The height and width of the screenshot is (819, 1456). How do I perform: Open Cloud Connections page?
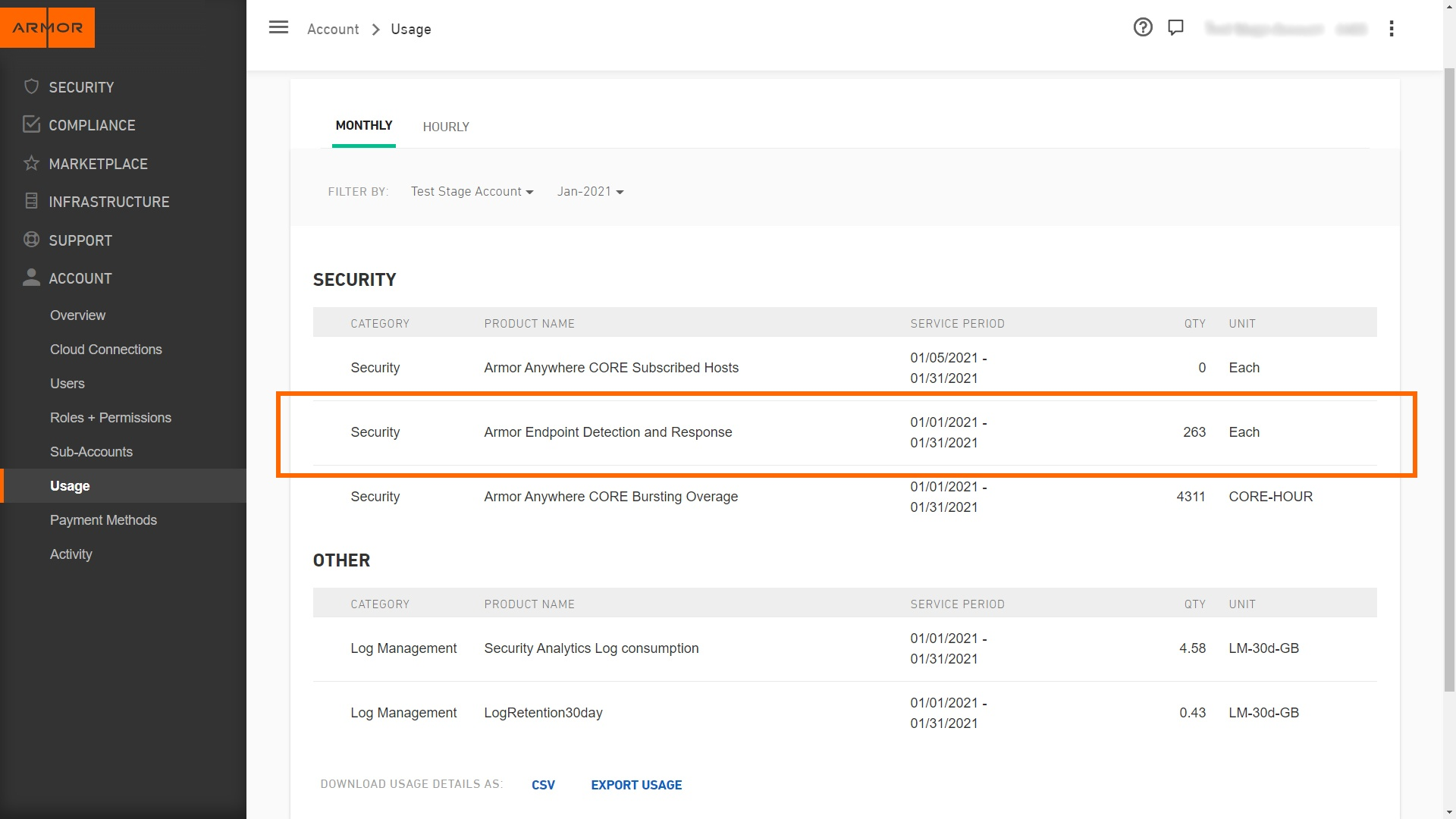pos(106,350)
